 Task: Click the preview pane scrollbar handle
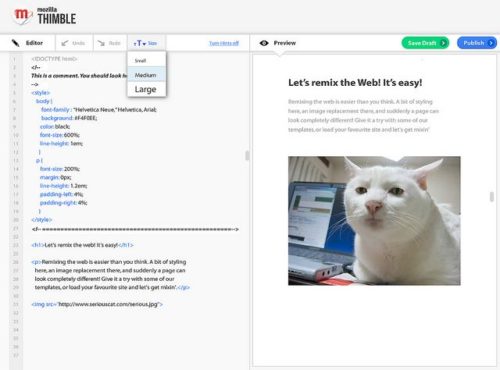point(492,197)
